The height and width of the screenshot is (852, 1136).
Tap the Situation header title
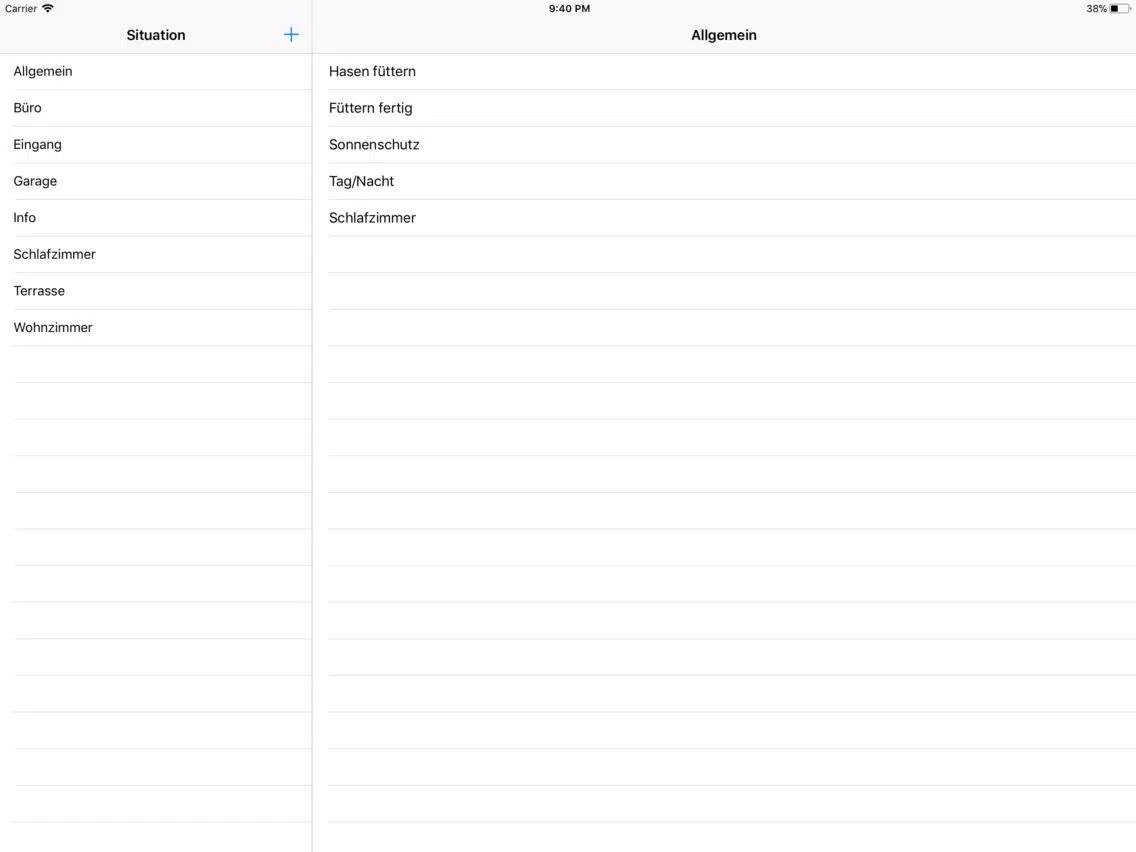coord(156,35)
